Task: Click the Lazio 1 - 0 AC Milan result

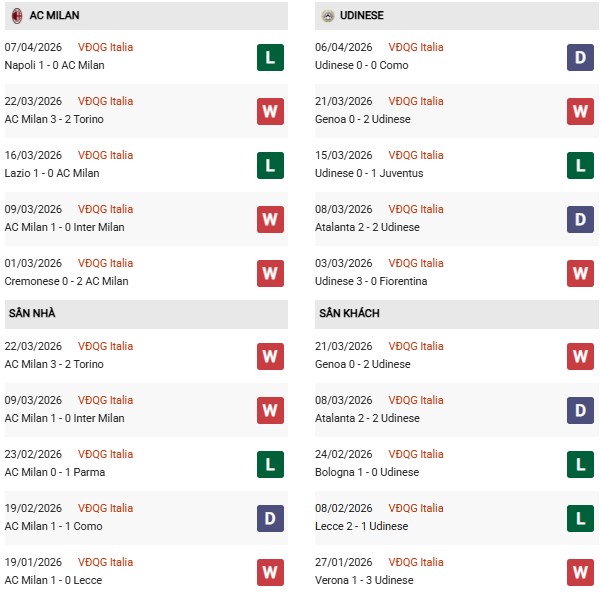Action: coord(52,173)
